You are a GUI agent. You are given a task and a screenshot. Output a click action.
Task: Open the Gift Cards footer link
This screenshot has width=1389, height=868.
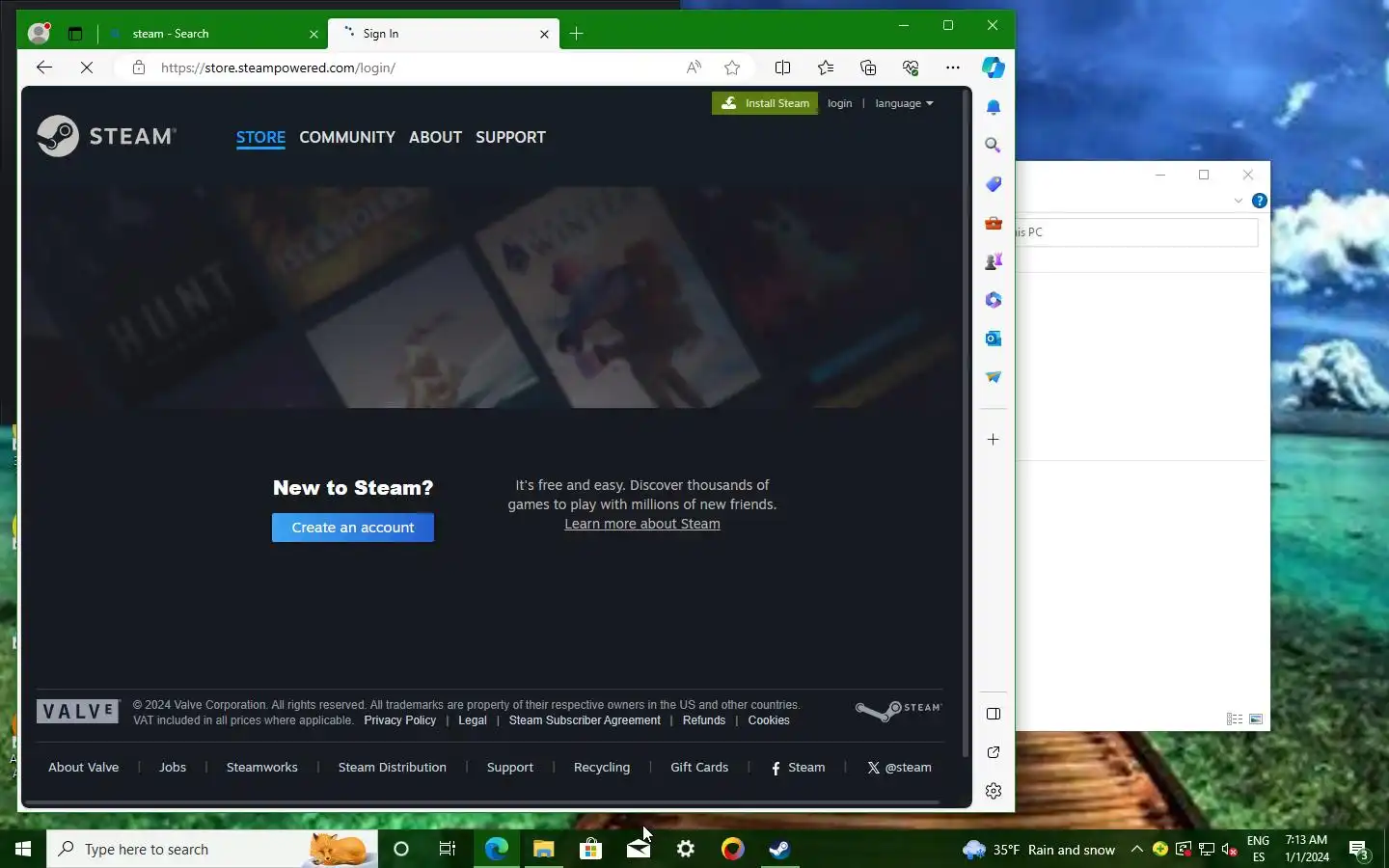click(699, 768)
